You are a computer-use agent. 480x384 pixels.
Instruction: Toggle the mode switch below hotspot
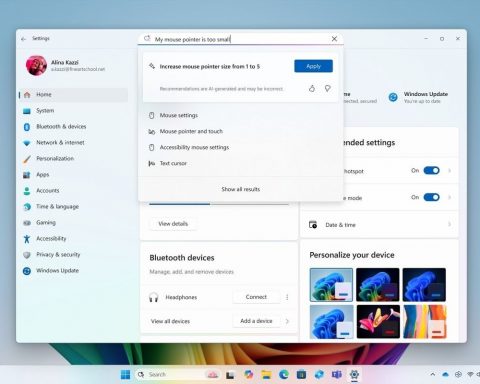tap(431, 197)
